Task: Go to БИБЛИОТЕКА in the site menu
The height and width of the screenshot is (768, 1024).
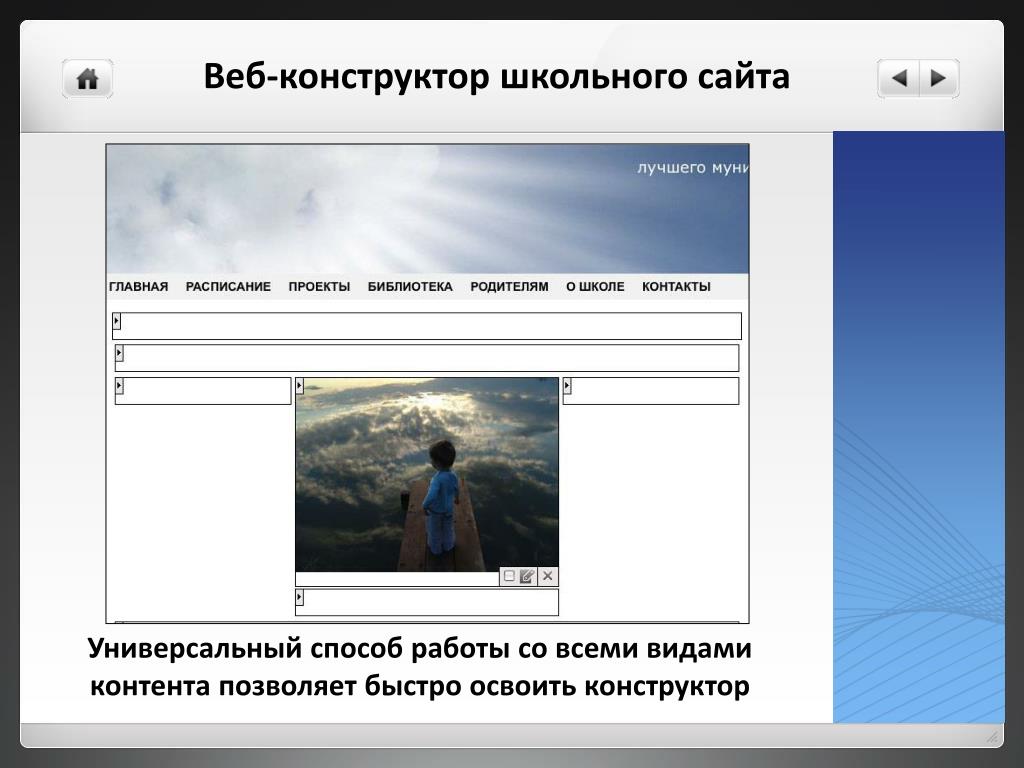Action: (410, 287)
